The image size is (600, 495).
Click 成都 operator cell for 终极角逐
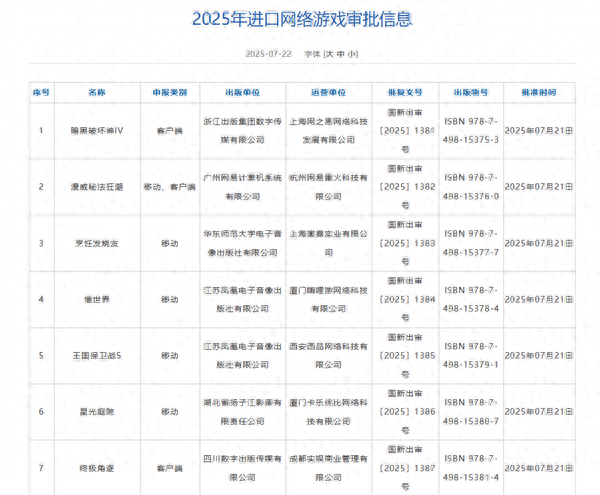point(328,468)
